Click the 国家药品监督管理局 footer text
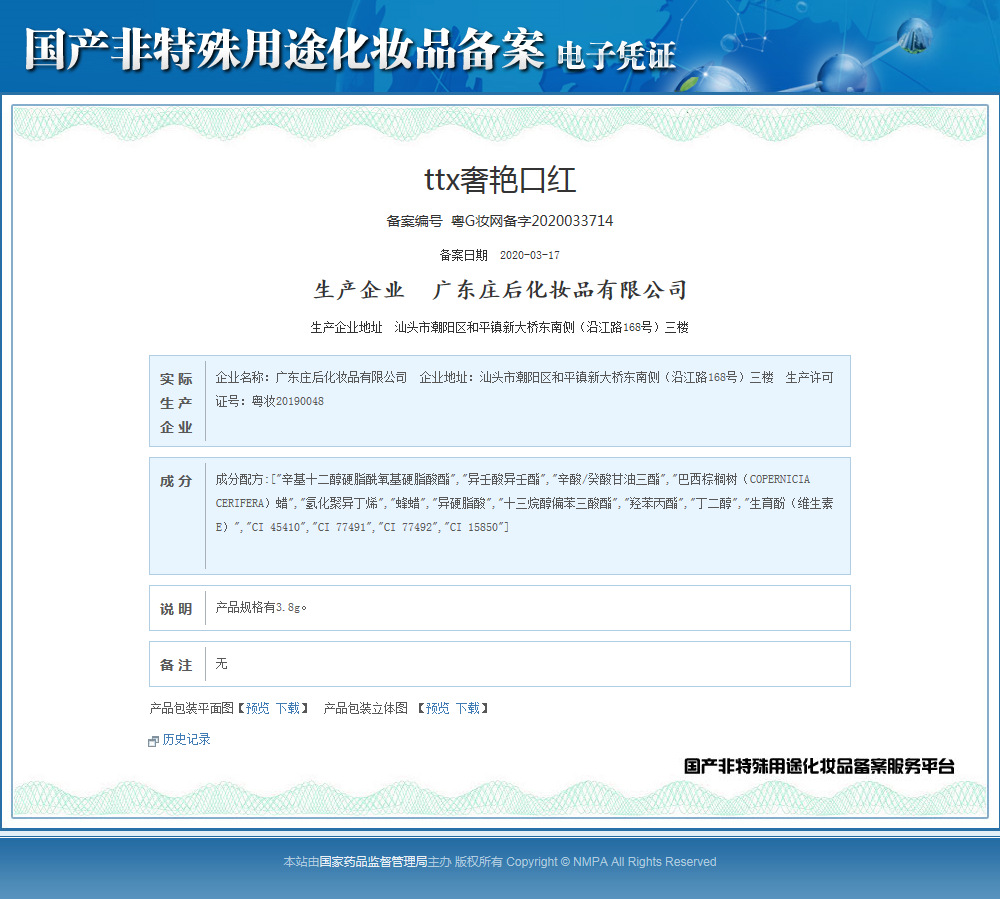The width and height of the screenshot is (1000, 899). click(373, 862)
